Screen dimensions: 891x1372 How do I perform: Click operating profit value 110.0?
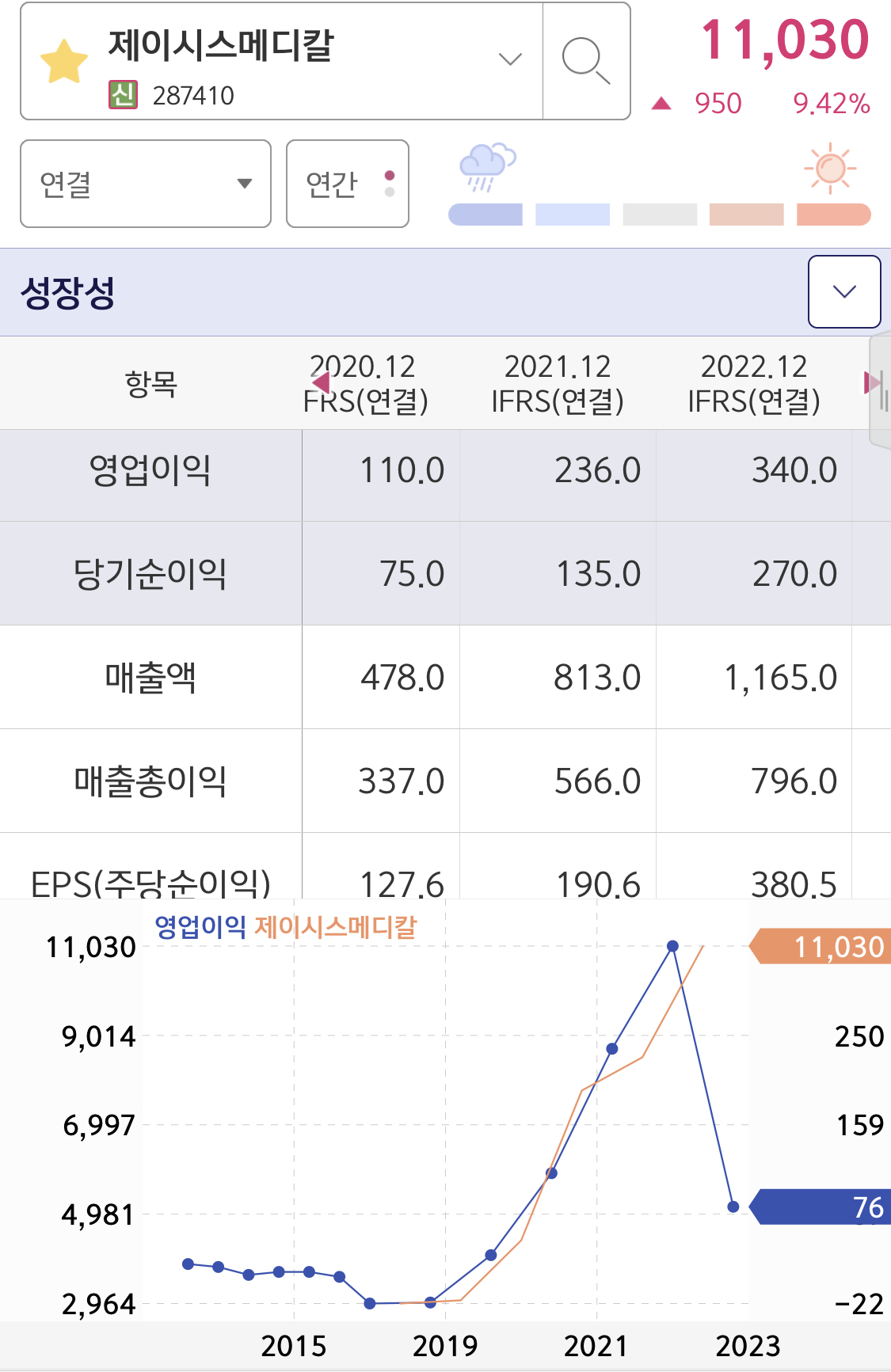pyautogui.click(x=402, y=470)
